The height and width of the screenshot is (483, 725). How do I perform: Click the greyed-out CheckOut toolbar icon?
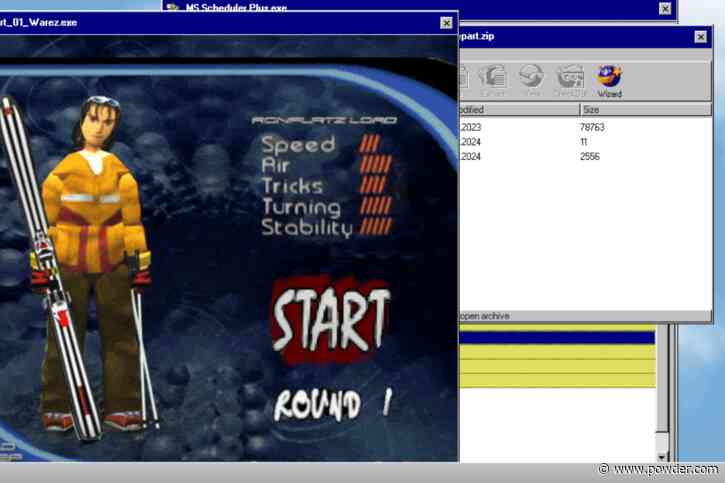click(570, 81)
